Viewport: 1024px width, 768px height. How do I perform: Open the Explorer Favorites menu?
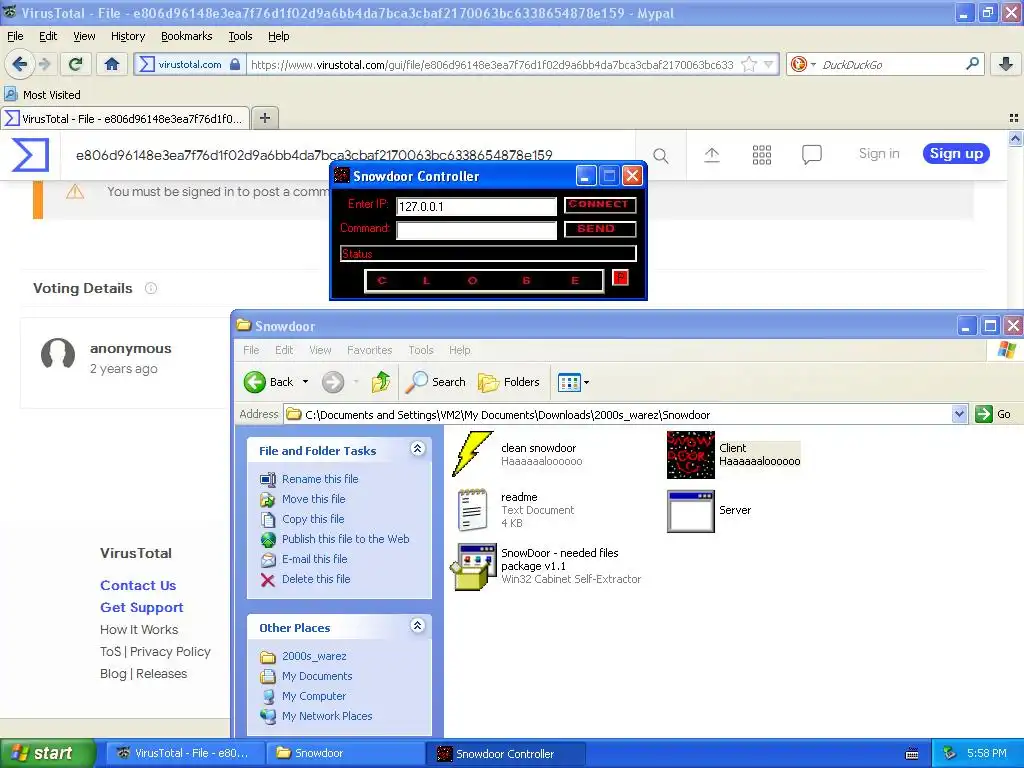pos(369,350)
